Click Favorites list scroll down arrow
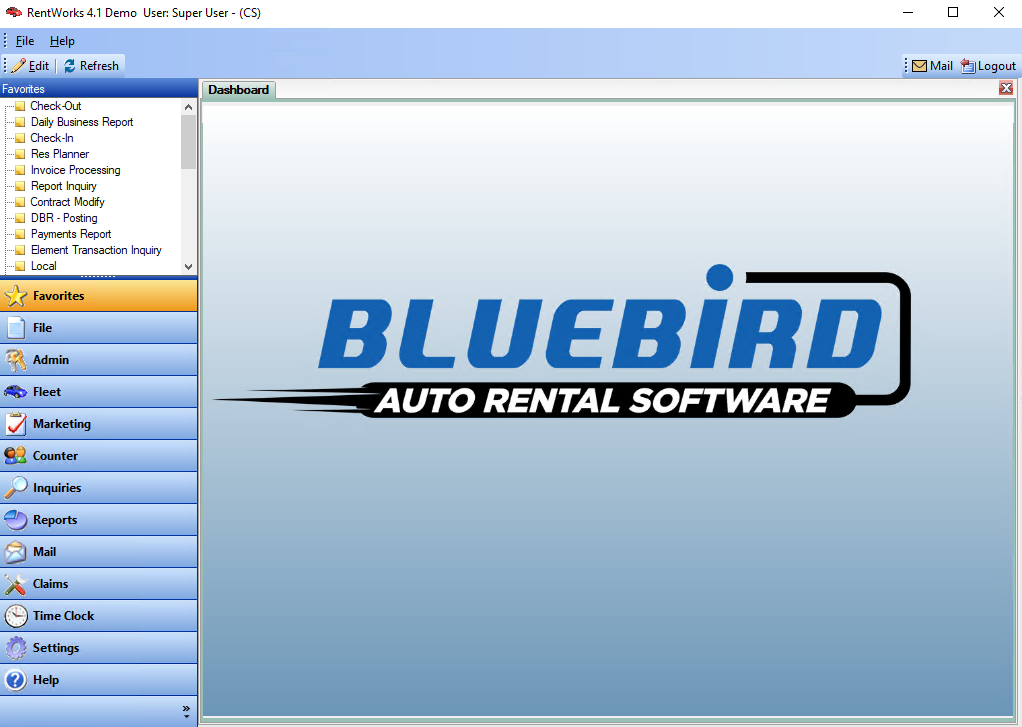 pyautogui.click(x=188, y=267)
